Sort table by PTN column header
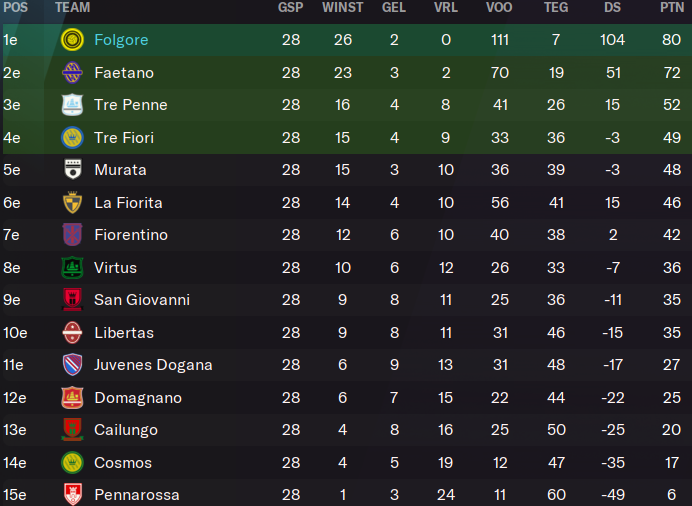Image resolution: width=692 pixels, height=506 pixels. click(x=672, y=7)
